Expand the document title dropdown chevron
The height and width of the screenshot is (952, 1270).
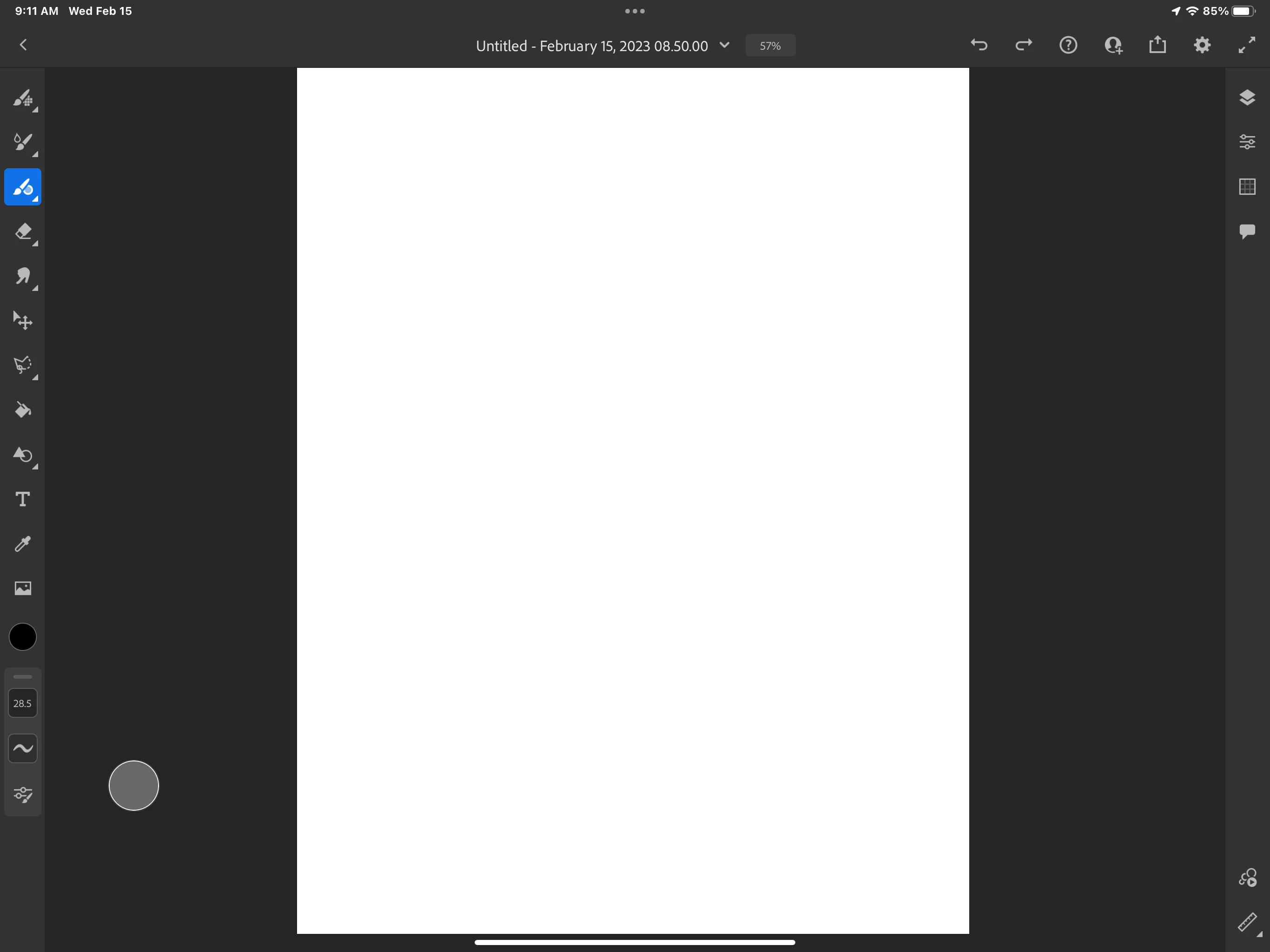pyautogui.click(x=725, y=46)
